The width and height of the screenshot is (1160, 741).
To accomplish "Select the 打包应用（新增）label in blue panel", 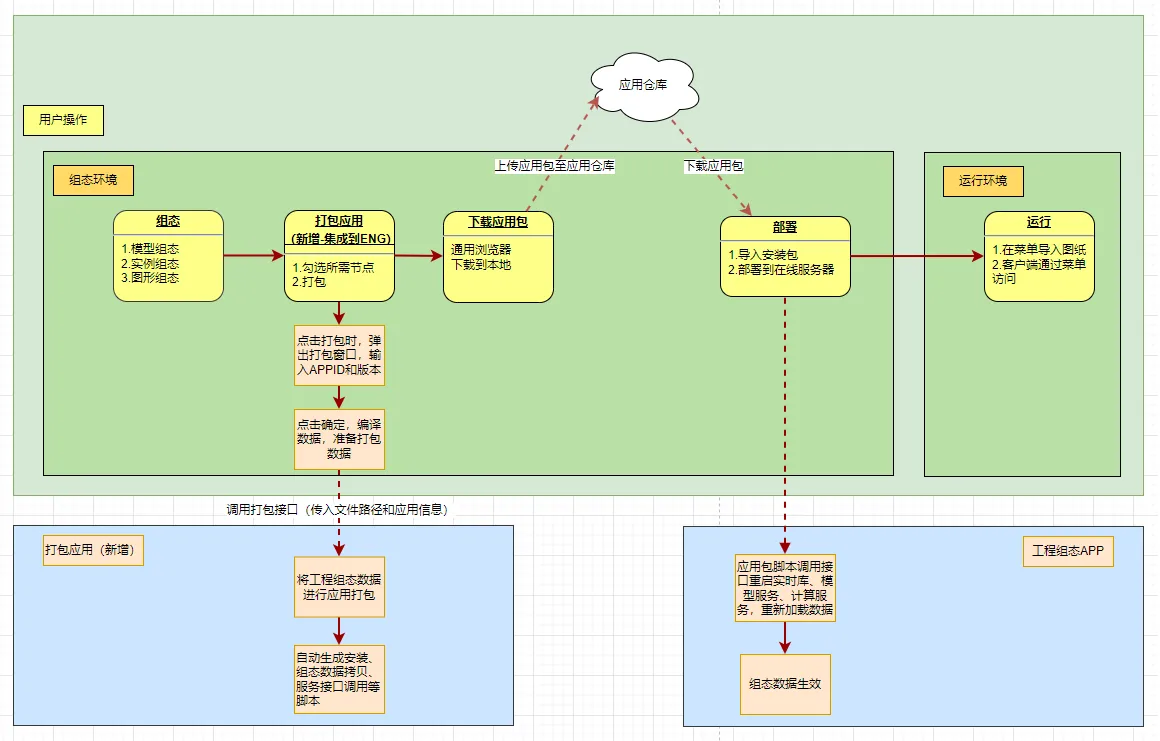I will click(94, 550).
